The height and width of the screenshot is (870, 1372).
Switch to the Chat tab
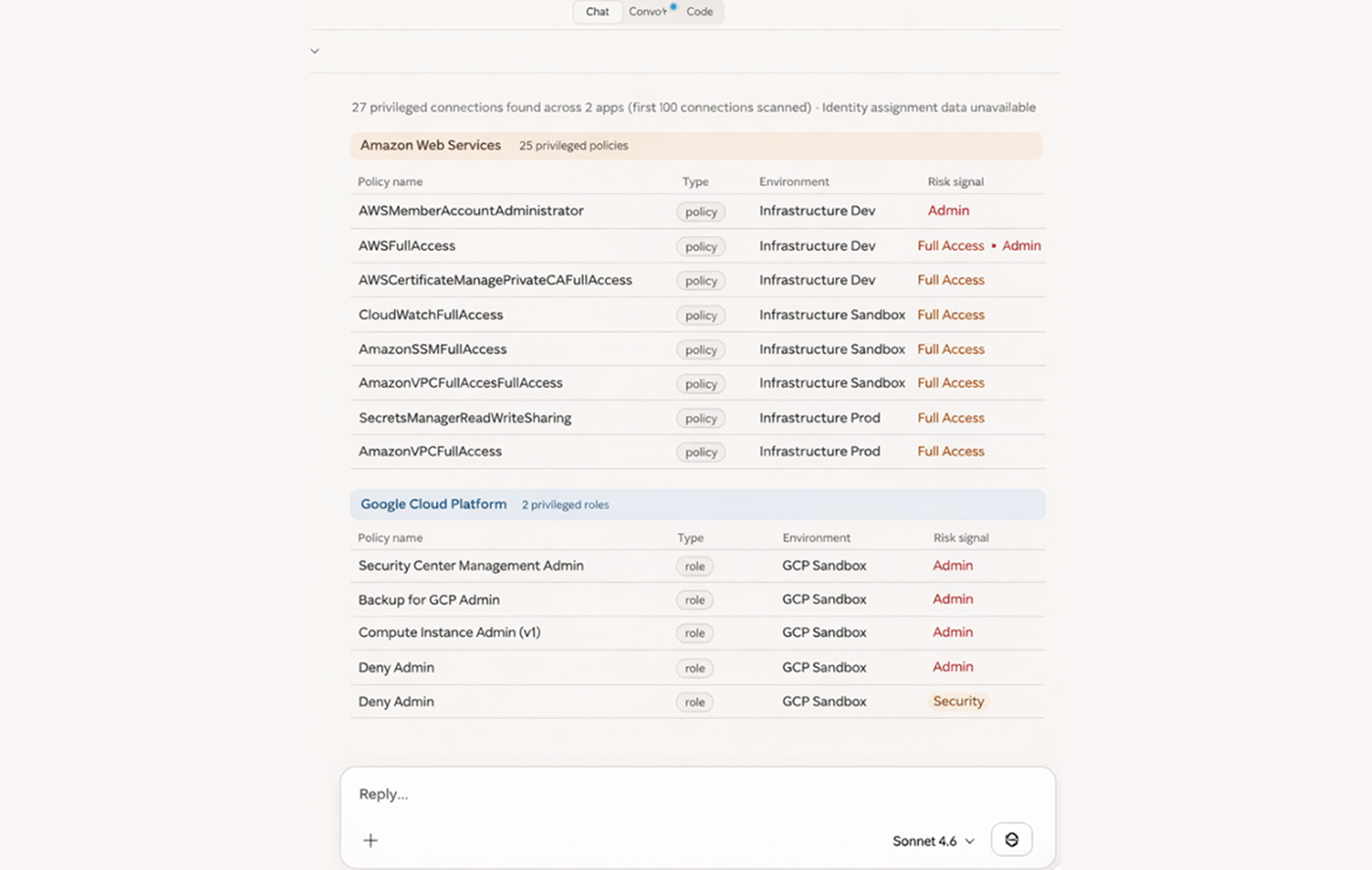(598, 12)
